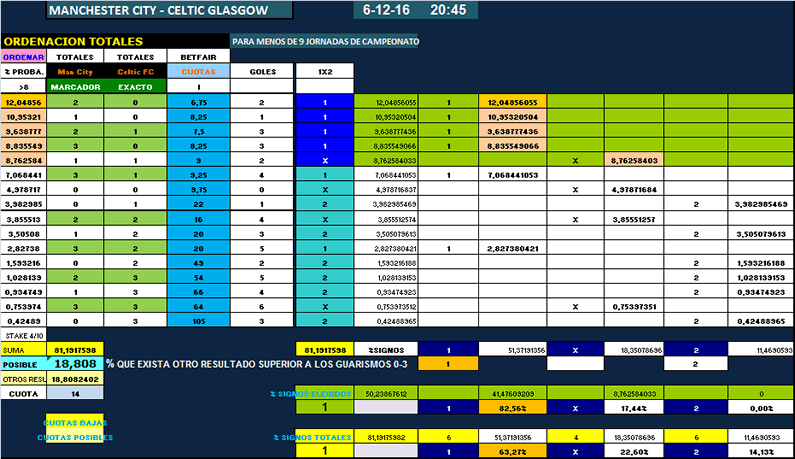
Task: Select the draw value 4,97871684
Action: pyautogui.click(x=634, y=190)
